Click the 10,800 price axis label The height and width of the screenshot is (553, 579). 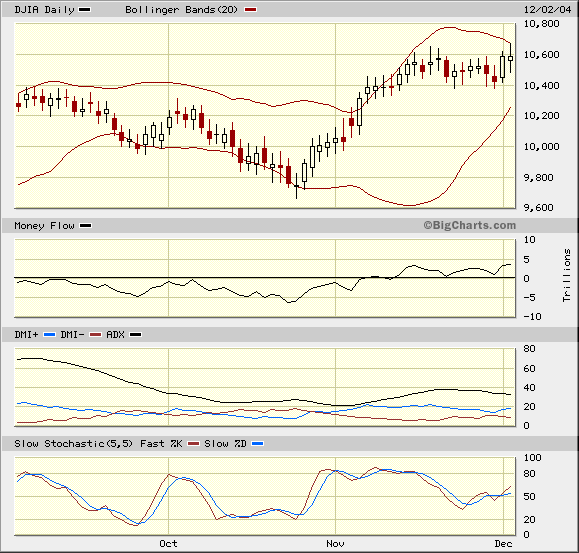(x=541, y=24)
